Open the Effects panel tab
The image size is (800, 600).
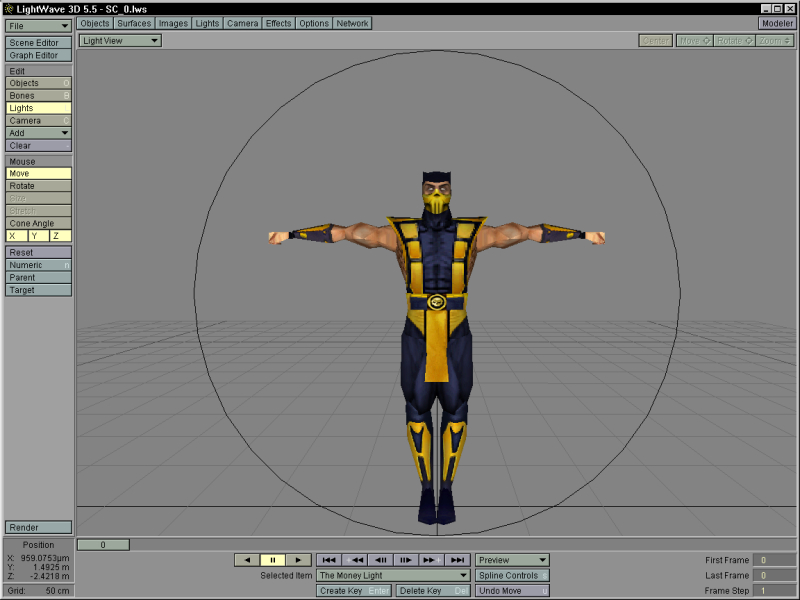[278, 23]
